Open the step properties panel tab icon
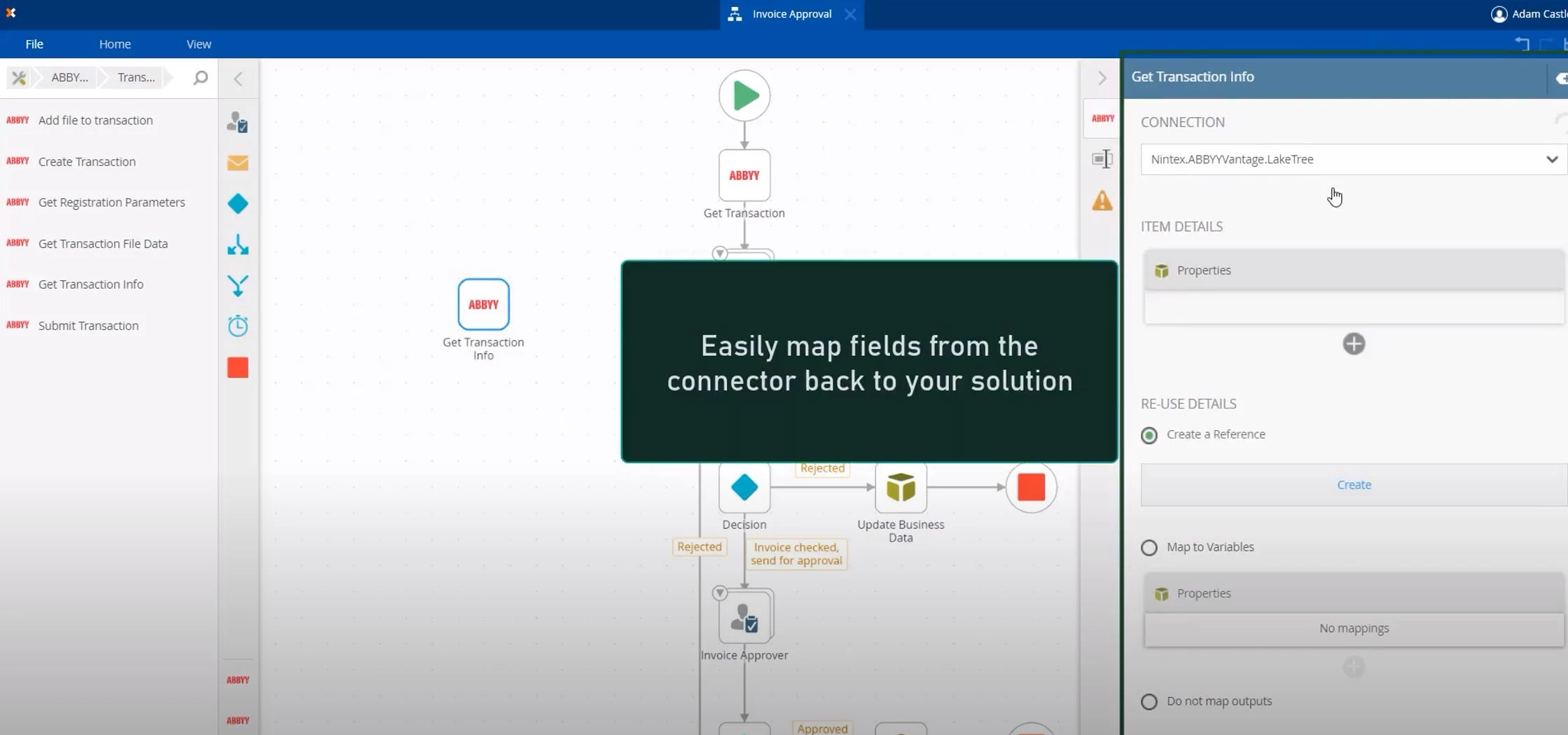 coord(1103,159)
